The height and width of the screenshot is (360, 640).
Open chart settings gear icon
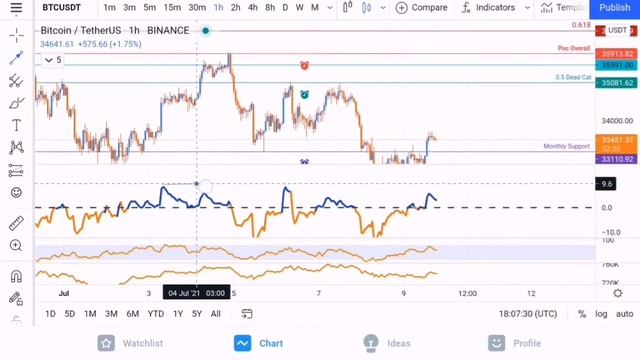point(618,293)
